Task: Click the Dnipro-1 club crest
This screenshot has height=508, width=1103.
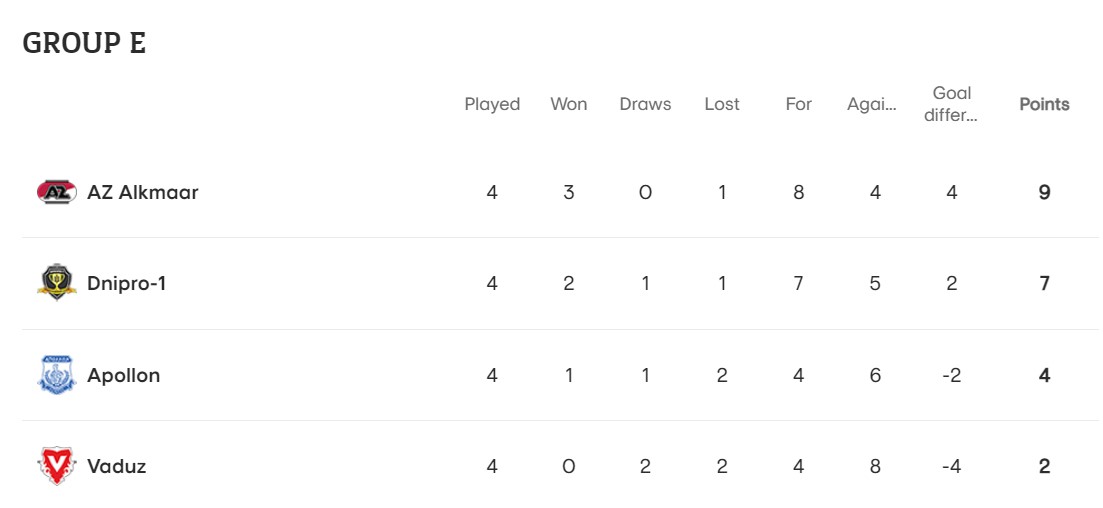Action: coord(57,283)
